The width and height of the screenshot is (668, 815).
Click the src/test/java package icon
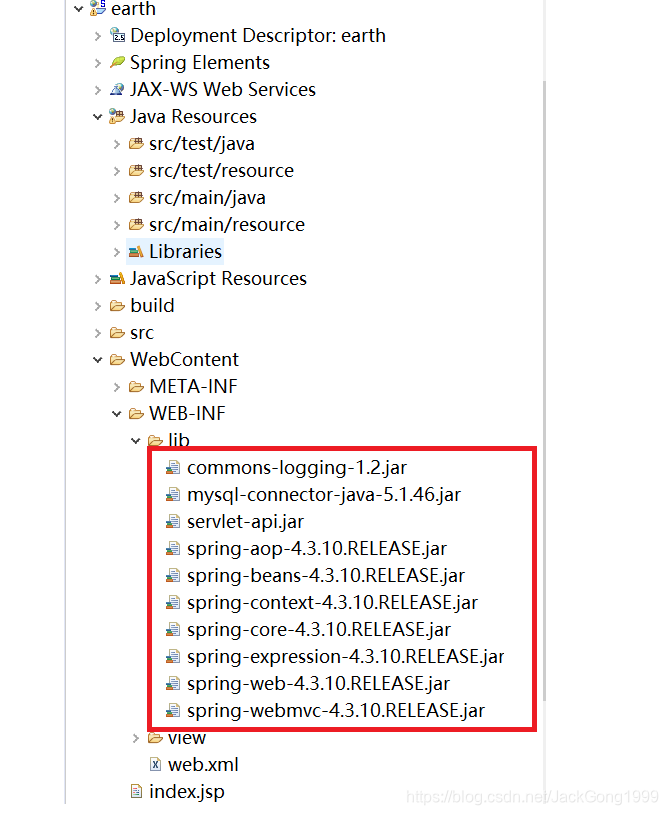point(136,143)
